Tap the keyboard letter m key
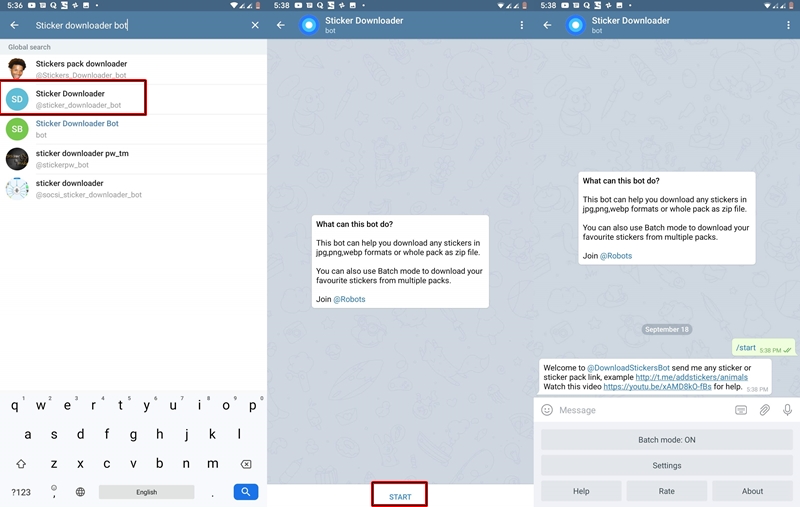800x507 pixels. click(x=213, y=464)
